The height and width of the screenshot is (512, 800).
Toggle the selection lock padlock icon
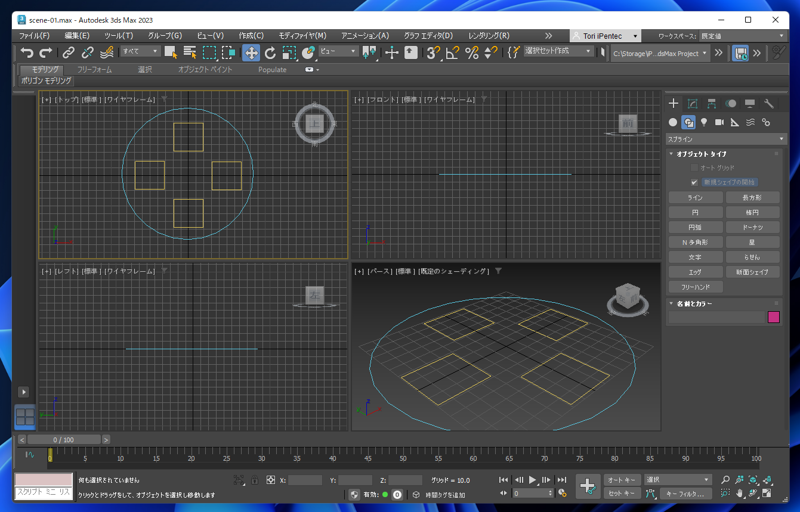click(x=255, y=480)
